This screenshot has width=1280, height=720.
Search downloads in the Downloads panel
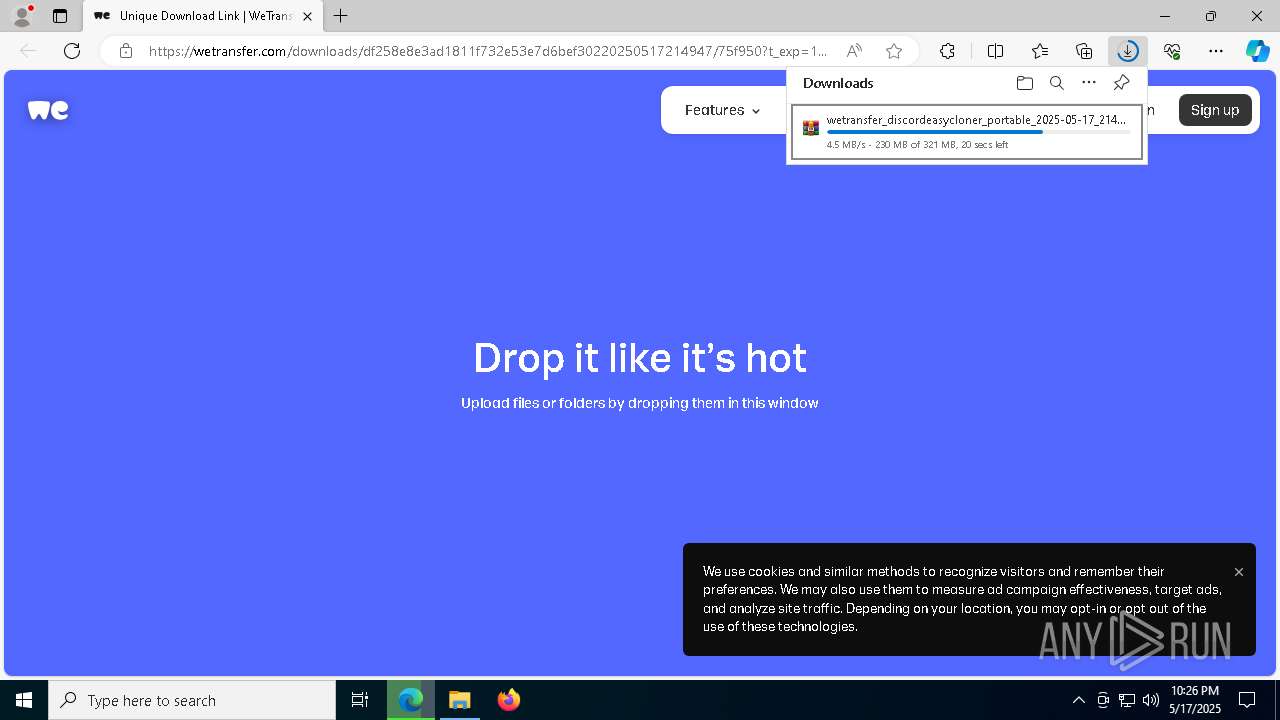click(1056, 83)
